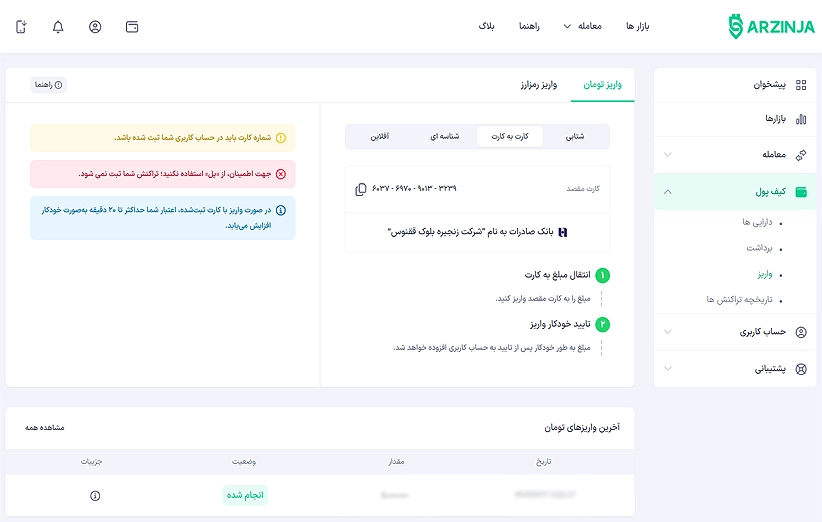Open notifications bell icon
The height and width of the screenshot is (522, 822).
tap(58, 27)
